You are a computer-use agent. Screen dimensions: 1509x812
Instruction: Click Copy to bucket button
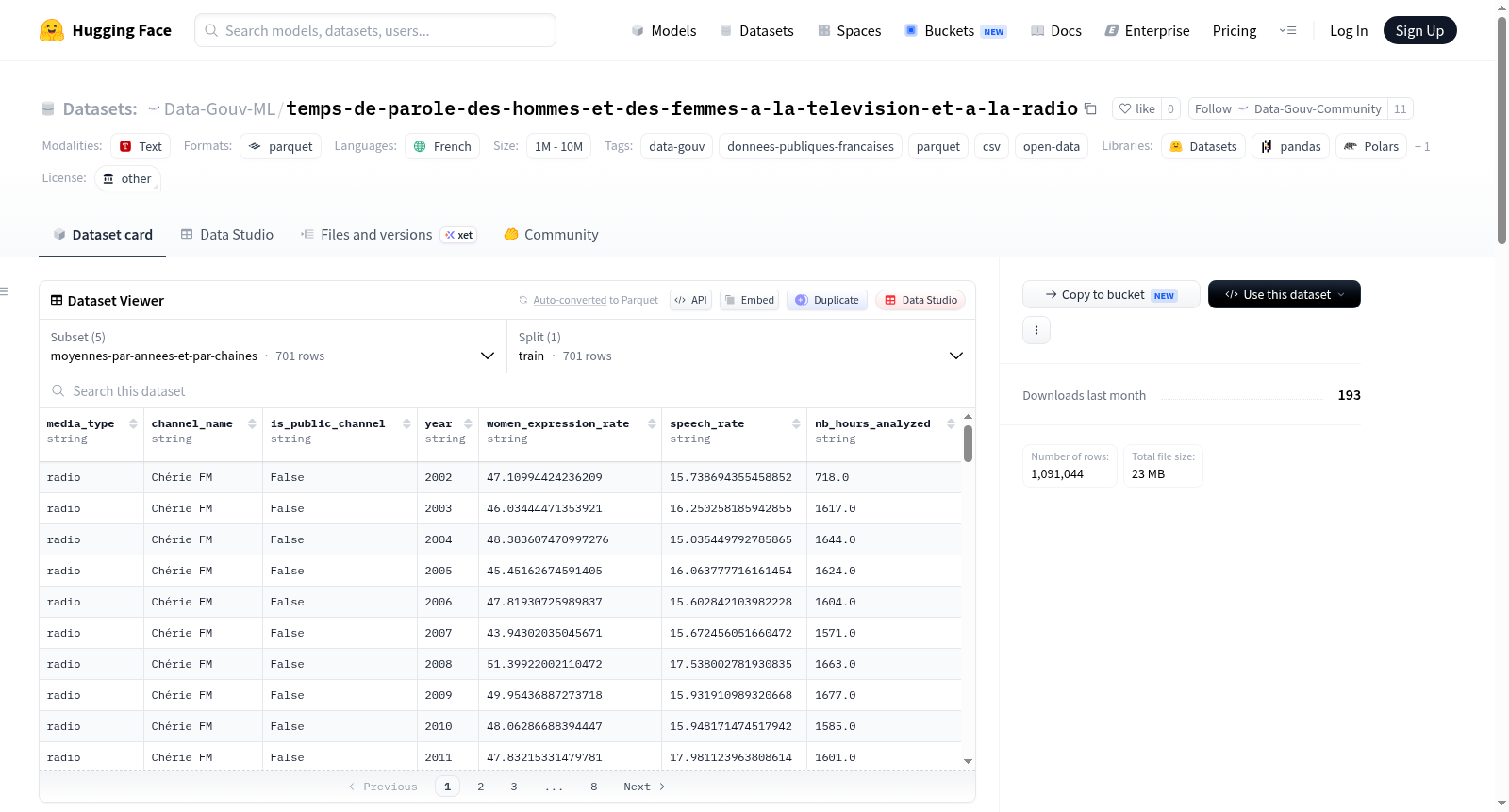[x=1111, y=294]
